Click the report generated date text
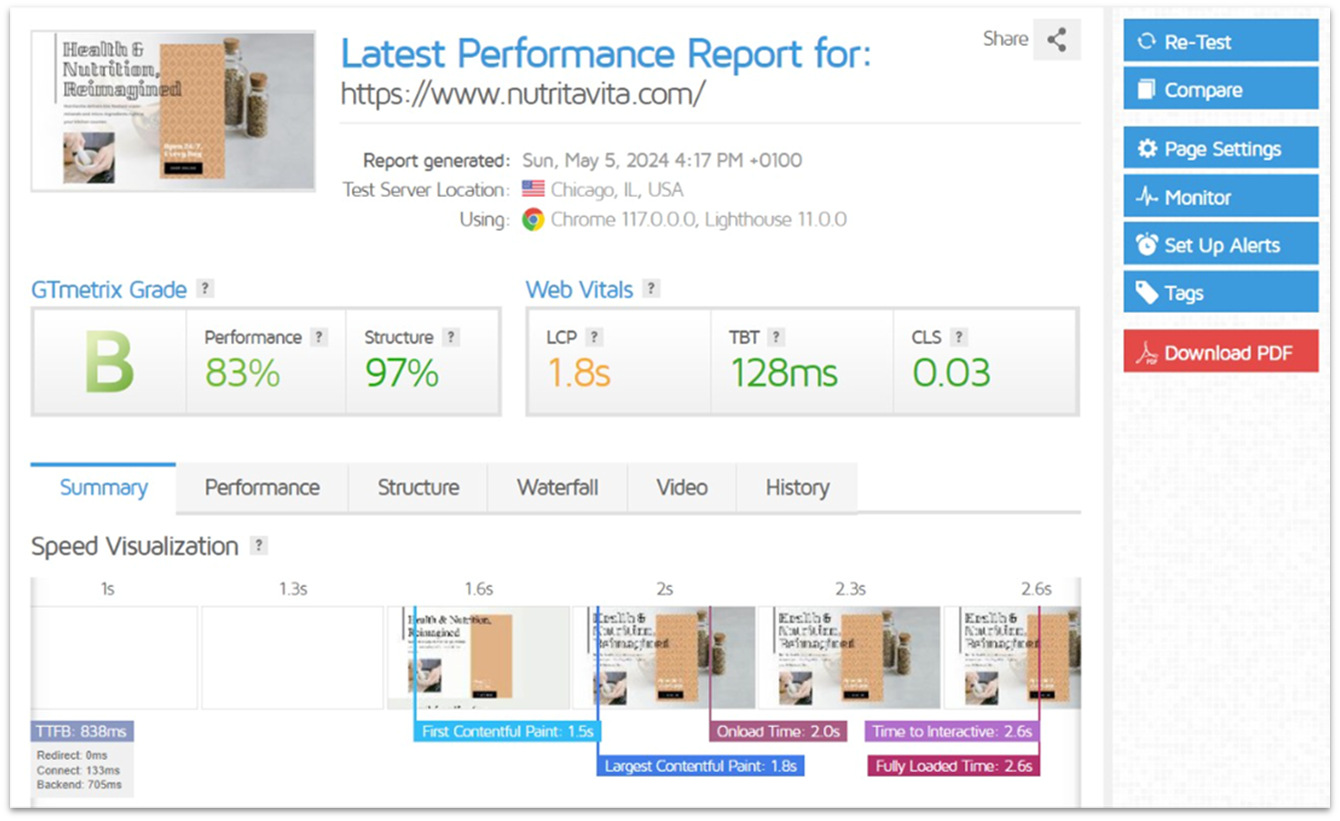The image size is (1340, 821). click(x=662, y=160)
